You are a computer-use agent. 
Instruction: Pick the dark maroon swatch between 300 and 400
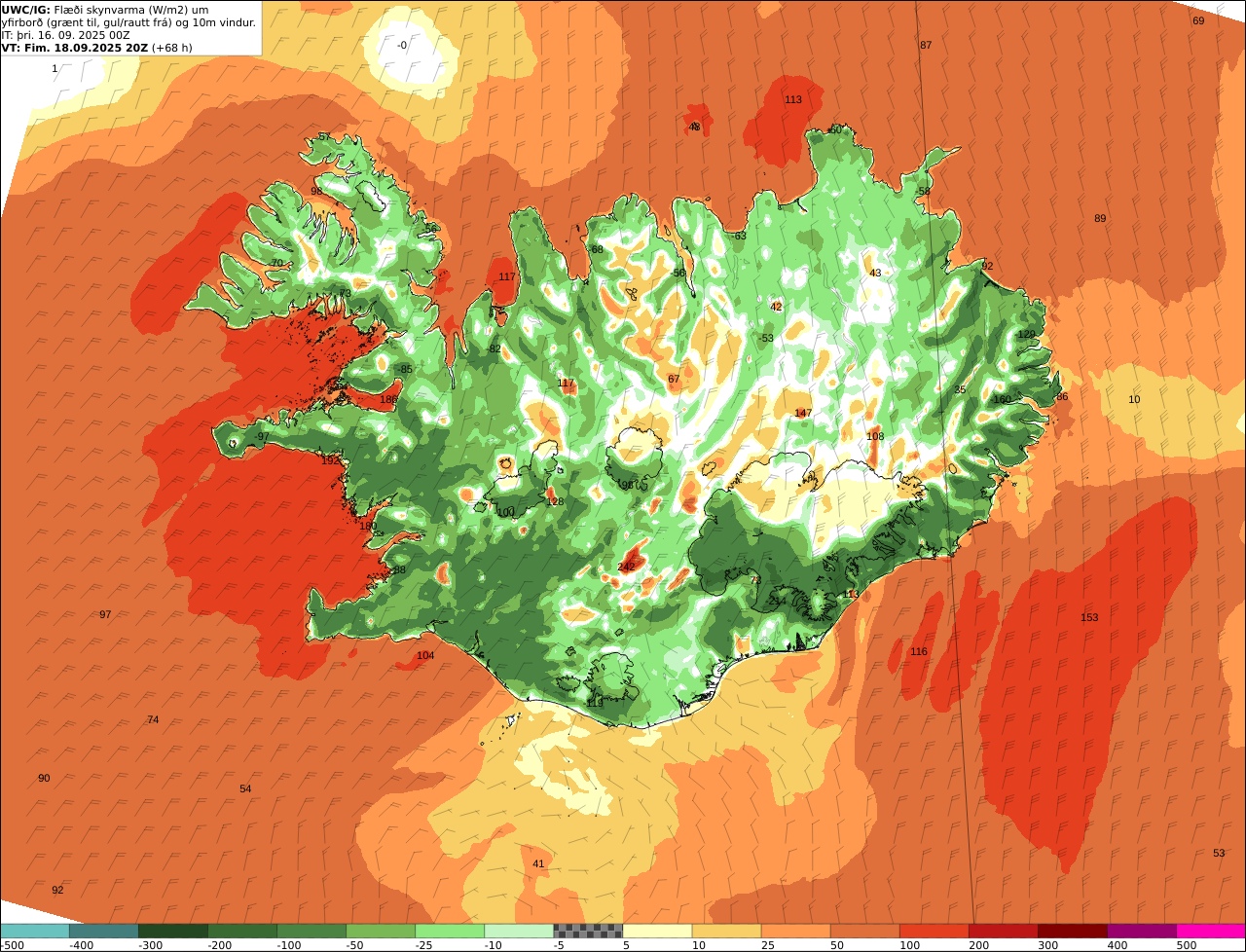[1072, 931]
